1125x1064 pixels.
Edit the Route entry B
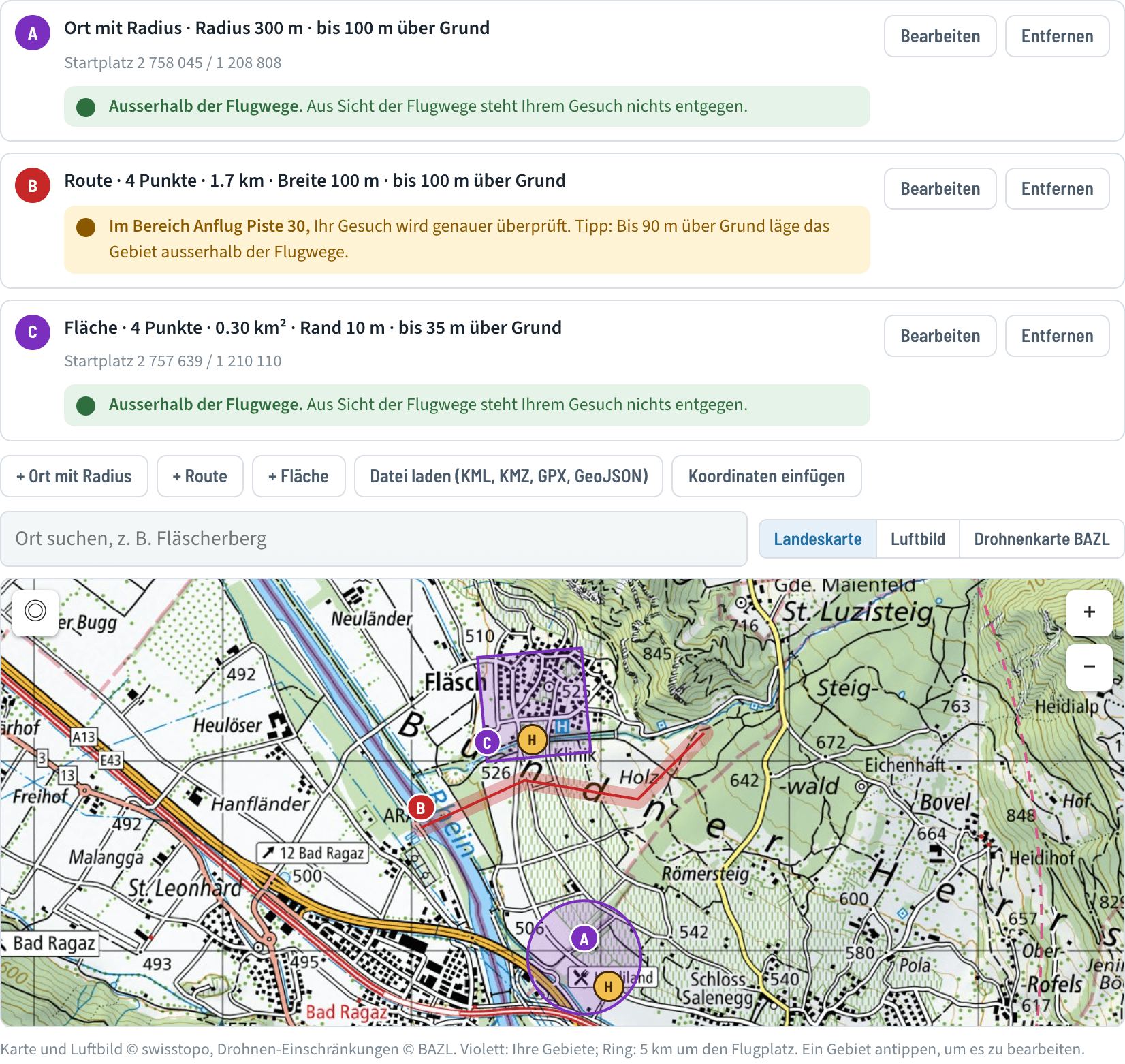(940, 189)
